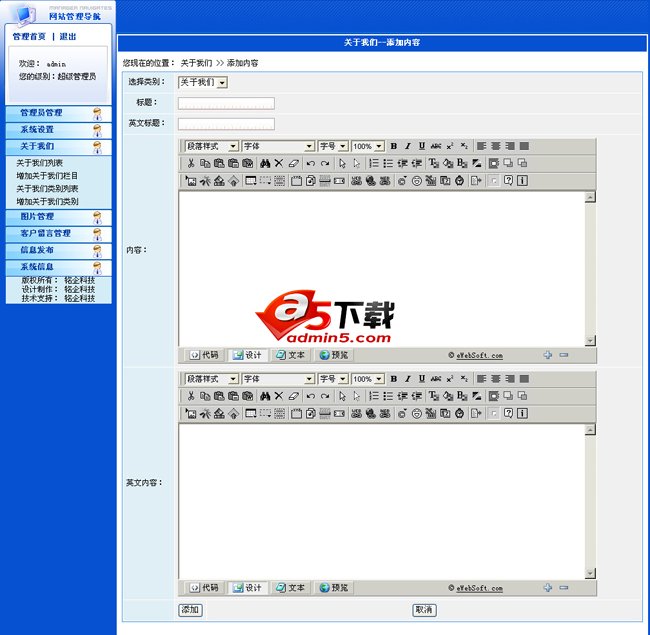The image size is (650, 635).
Task: Click About info icon in 内容 editor
Action: pos(522,181)
